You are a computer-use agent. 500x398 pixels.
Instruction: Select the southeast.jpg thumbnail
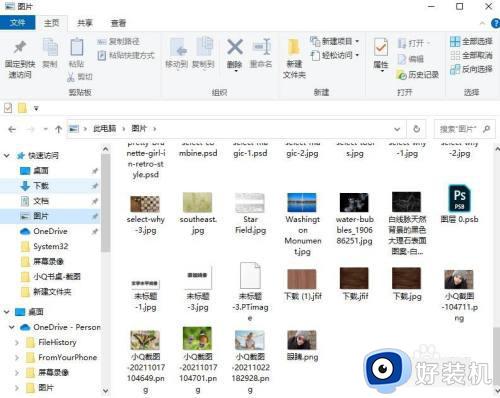click(x=197, y=203)
